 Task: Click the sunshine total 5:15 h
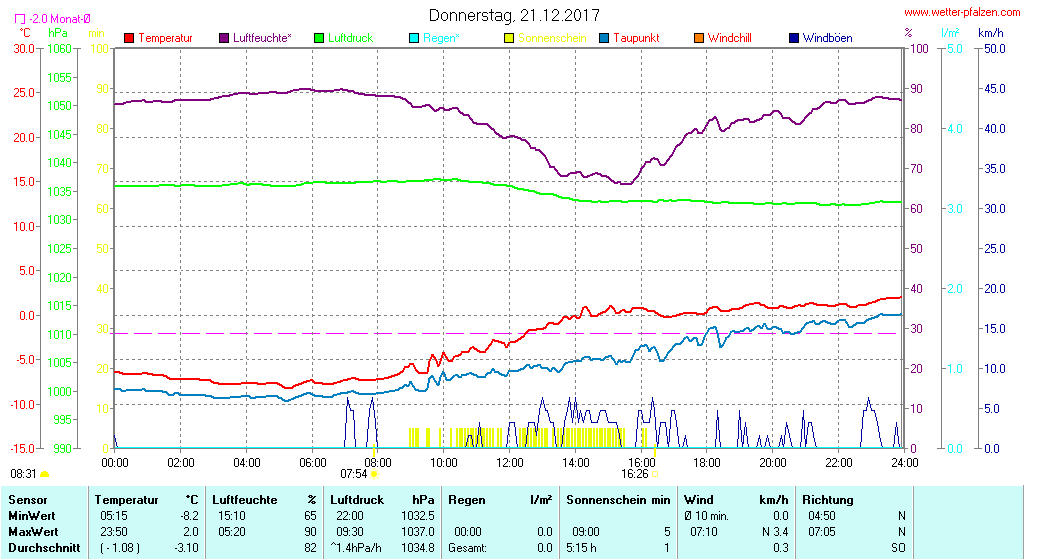tap(581, 548)
